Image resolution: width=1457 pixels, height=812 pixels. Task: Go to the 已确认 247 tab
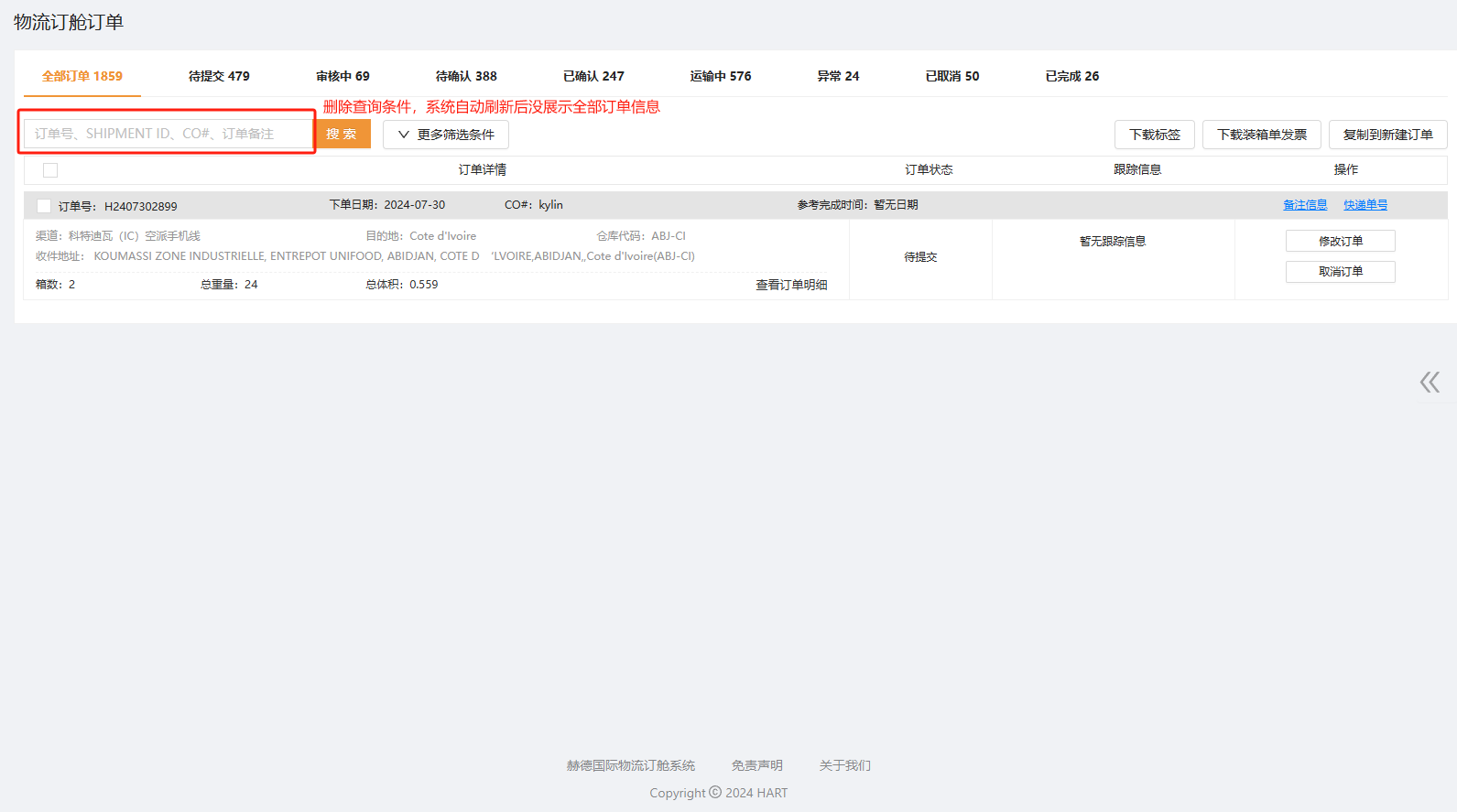click(x=593, y=76)
